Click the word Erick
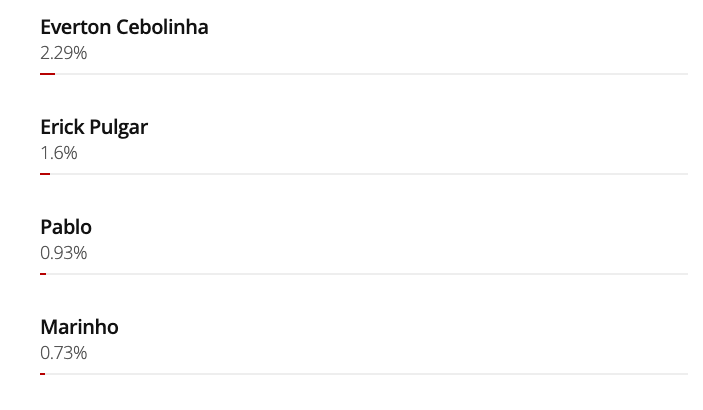The height and width of the screenshot is (410, 703). [63, 127]
